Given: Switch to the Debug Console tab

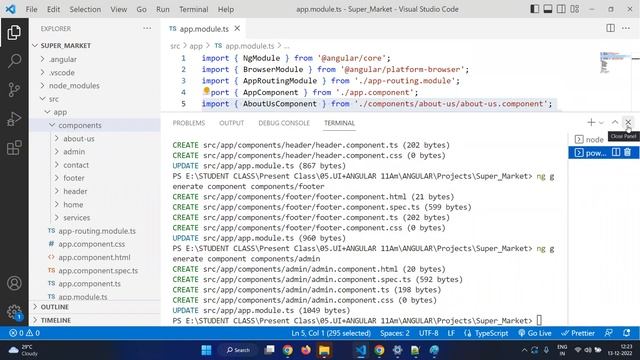Looking at the screenshot, I should (x=284, y=123).
